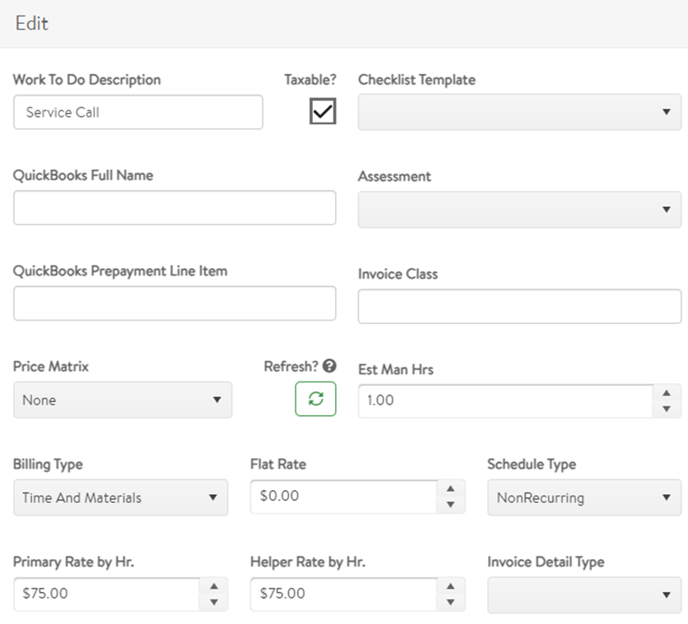Uncheck the Taxable checkbox
688x624 pixels.
click(322, 112)
